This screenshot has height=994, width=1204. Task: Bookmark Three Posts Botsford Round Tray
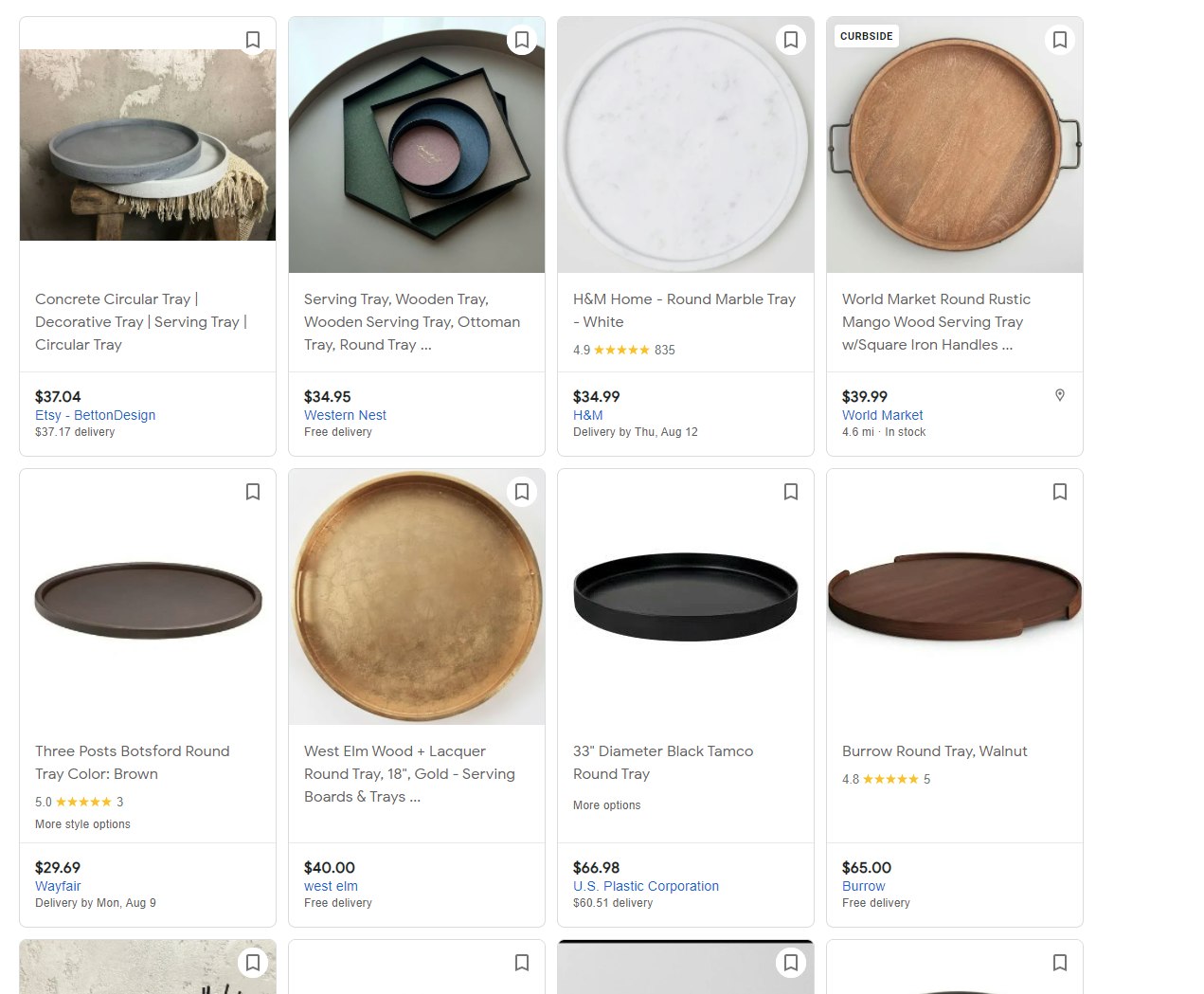[253, 492]
